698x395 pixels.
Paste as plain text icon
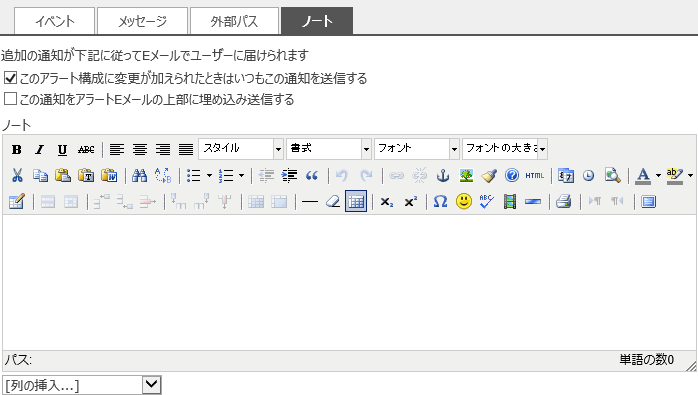click(86, 175)
